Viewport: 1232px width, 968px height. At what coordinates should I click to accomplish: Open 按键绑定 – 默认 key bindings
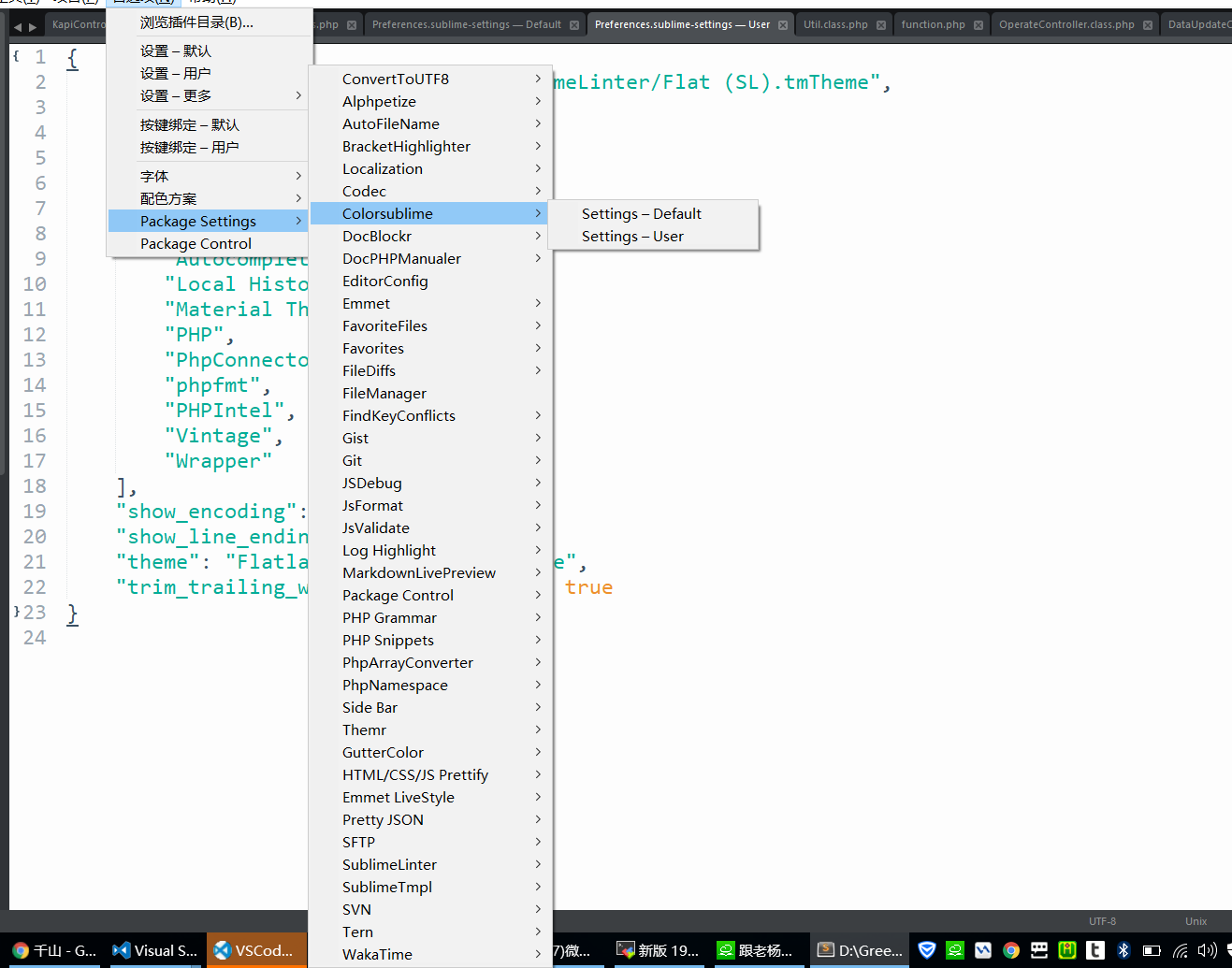[x=210, y=124]
